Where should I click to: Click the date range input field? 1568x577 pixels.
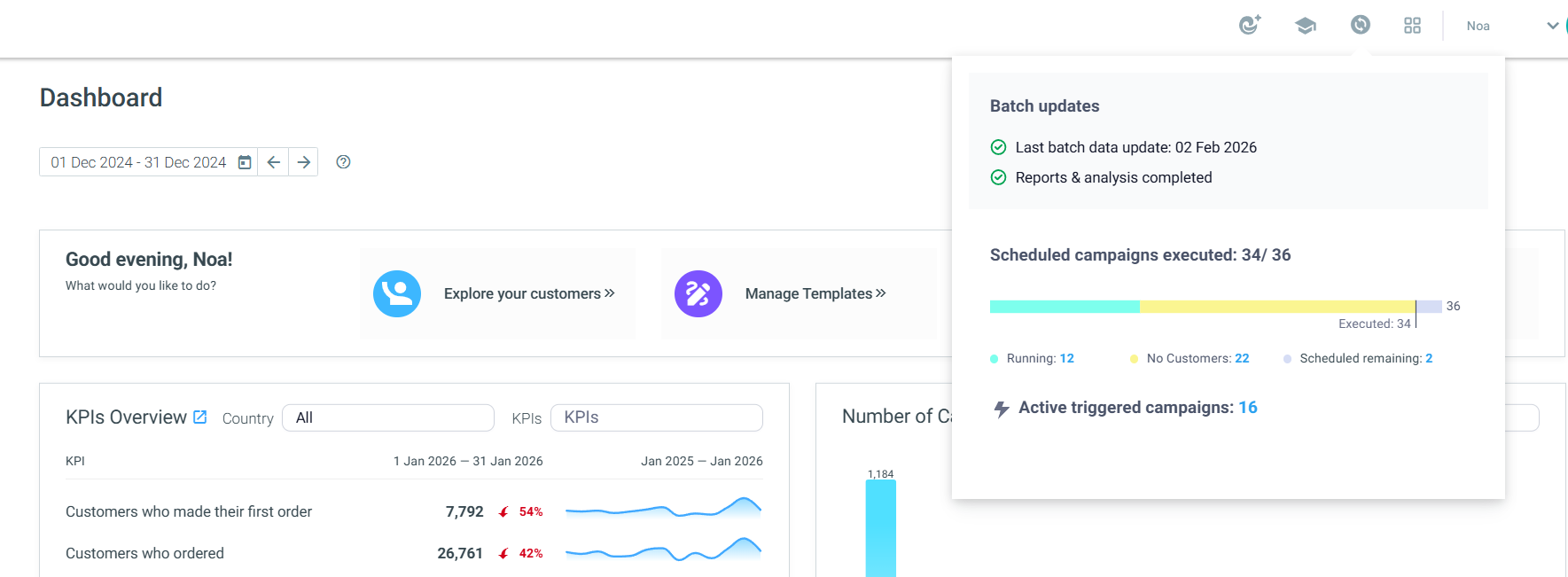[148, 162]
